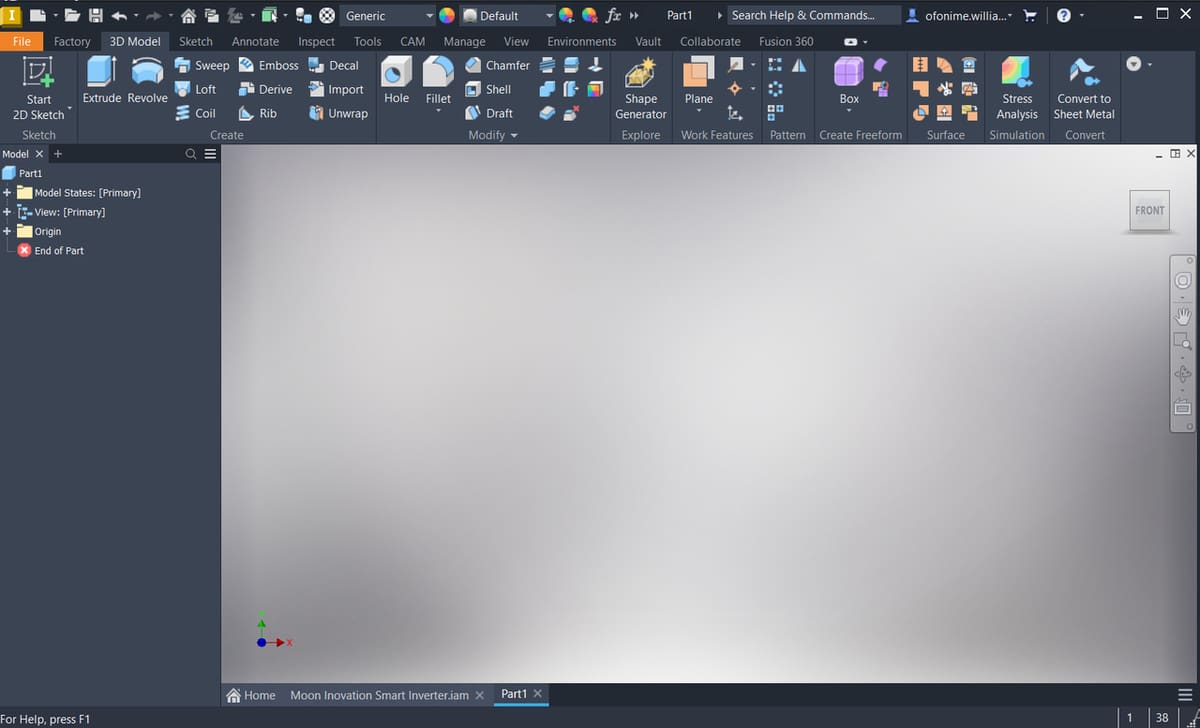Screen dimensions: 1200x728
Task: Select End of Part marker
Action: [x=51, y=250]
